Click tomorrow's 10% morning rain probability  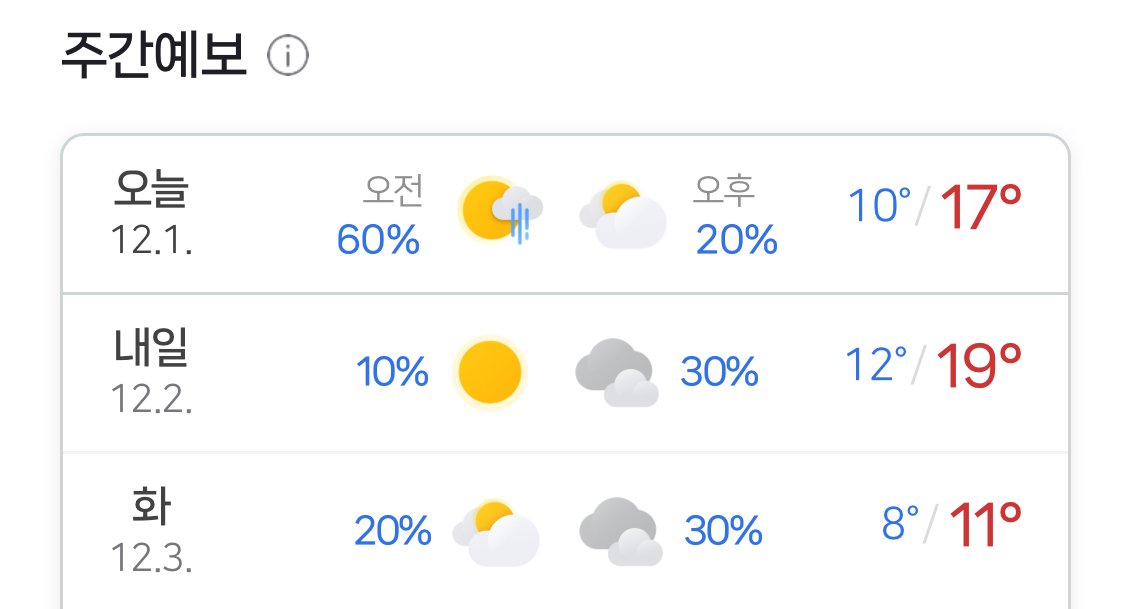[392, 372]
